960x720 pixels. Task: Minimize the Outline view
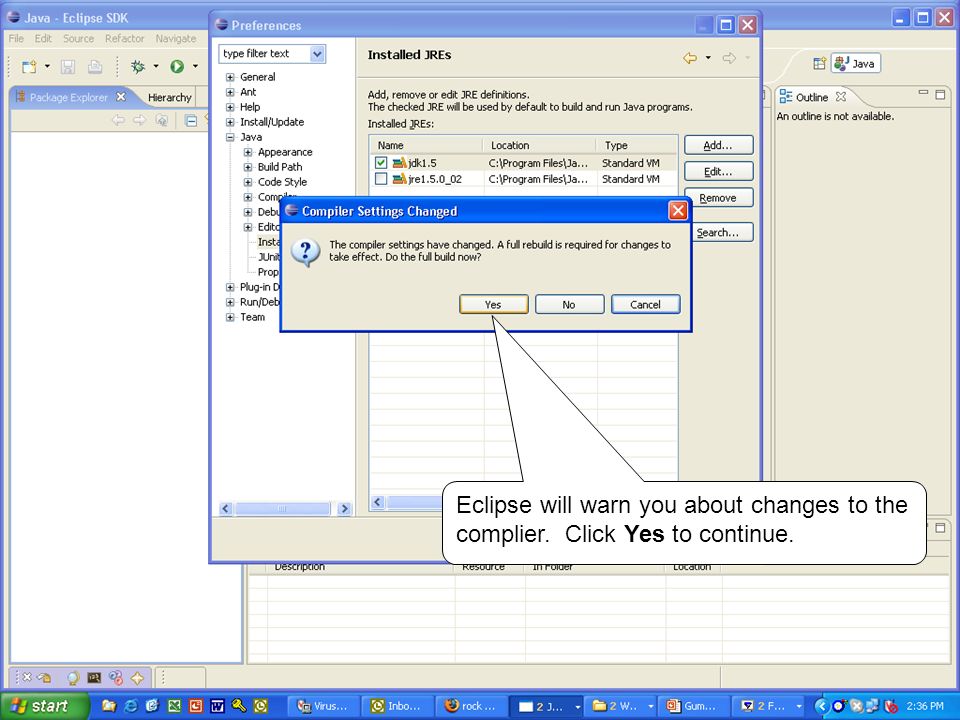click(923, 93)
